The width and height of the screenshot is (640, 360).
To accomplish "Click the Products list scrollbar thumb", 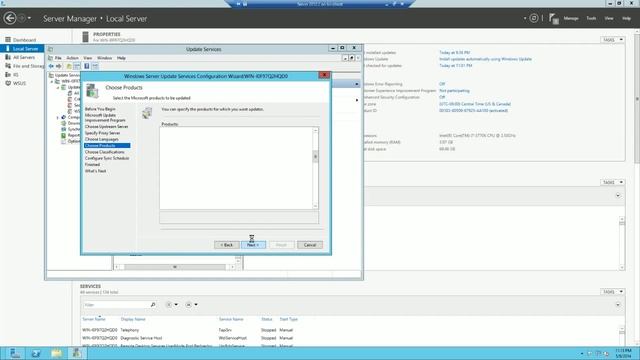I will click(x=315, y=156).
